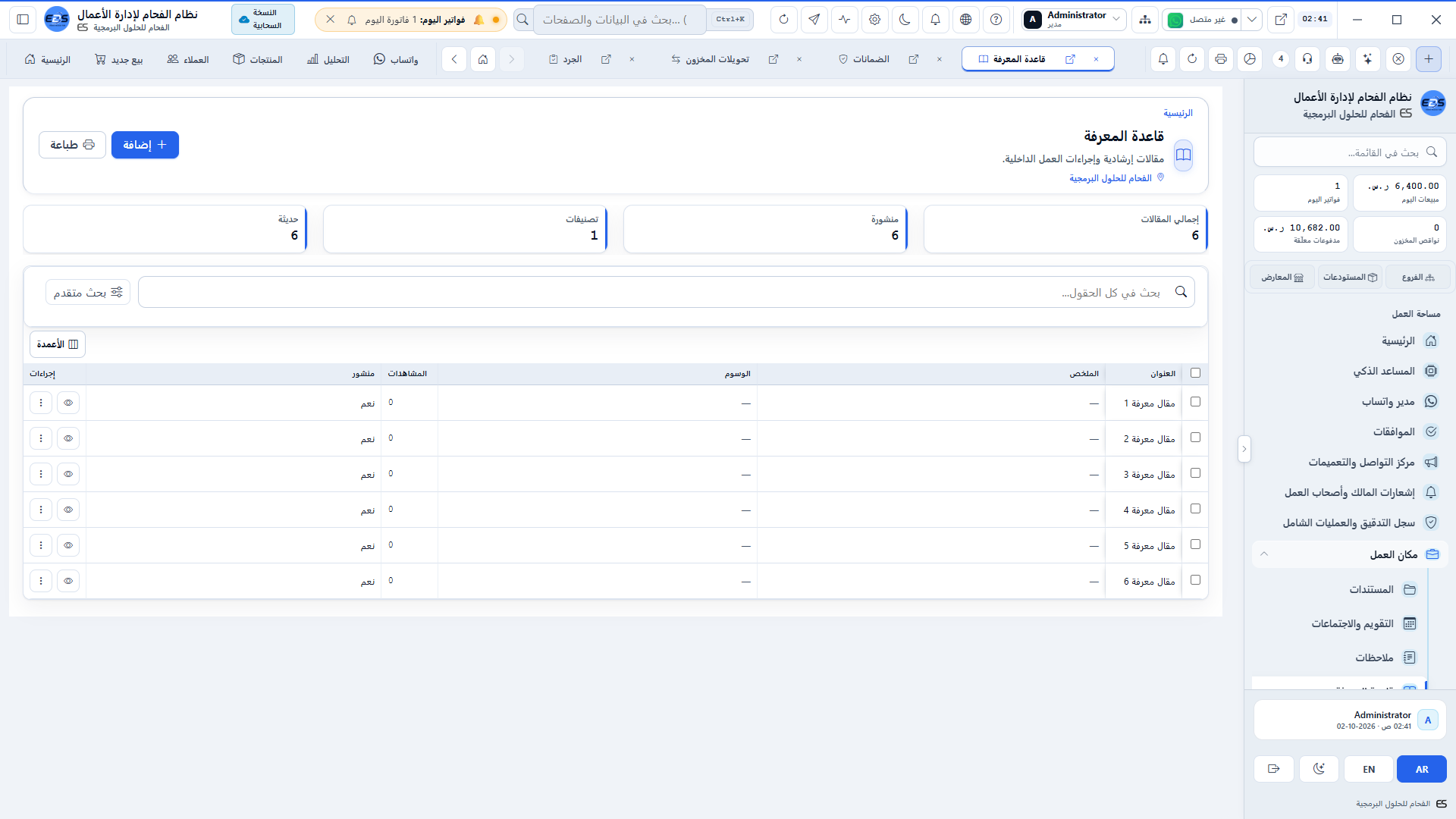Image resolution: width=1456 pixels, height=819 pixels.
Task: Click the إضافة add button
Action: click(x=145, y=145)
